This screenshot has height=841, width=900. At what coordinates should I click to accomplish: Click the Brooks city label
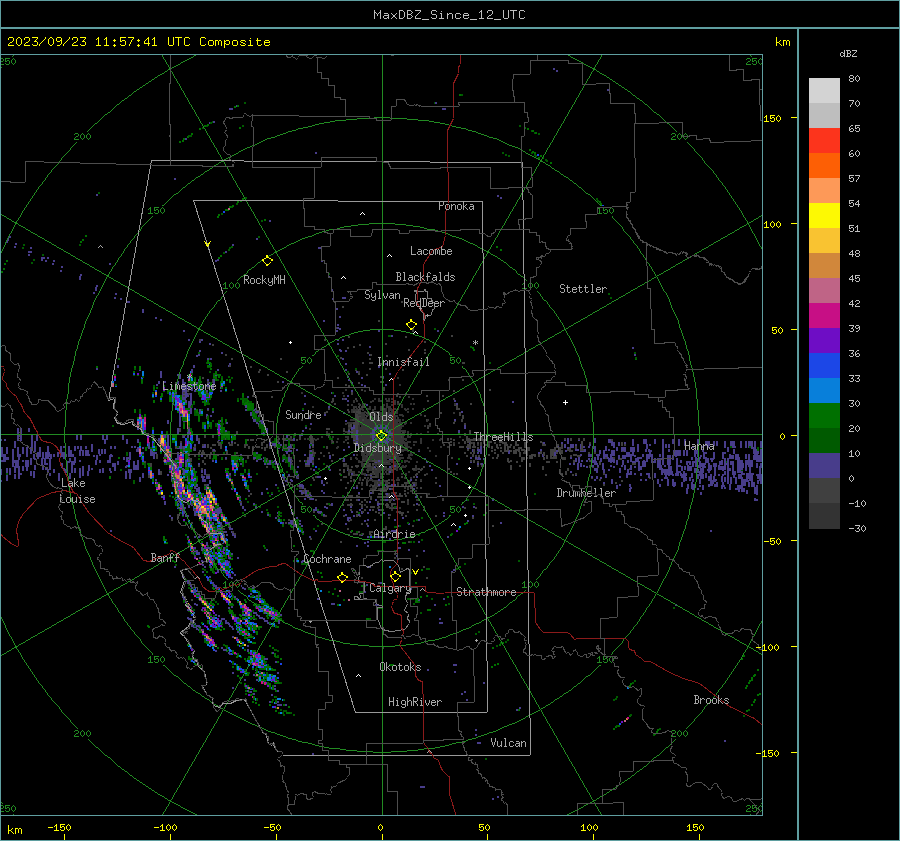[x=711, y=700]
